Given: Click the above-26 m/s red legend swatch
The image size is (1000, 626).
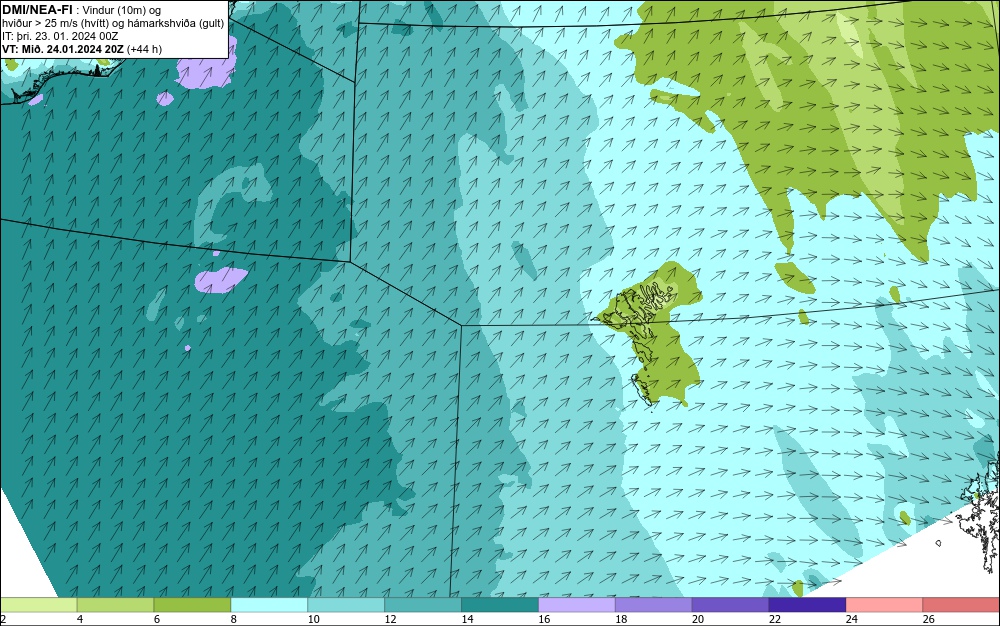Looking at the screenshot, I should tap(961, 604).
